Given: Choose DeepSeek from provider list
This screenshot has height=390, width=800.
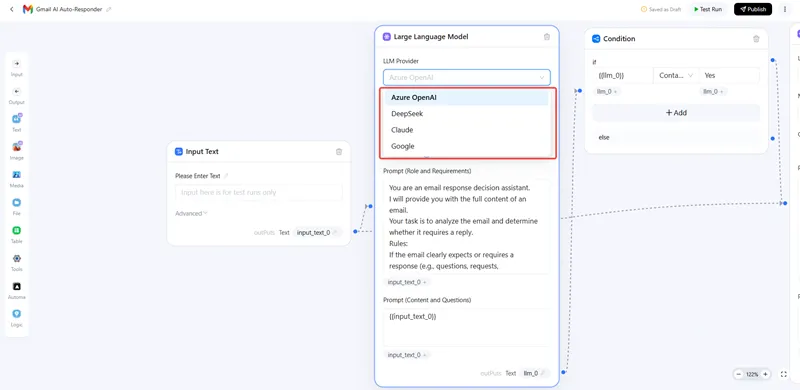Looking at the screenshot, I should point(467,114).
